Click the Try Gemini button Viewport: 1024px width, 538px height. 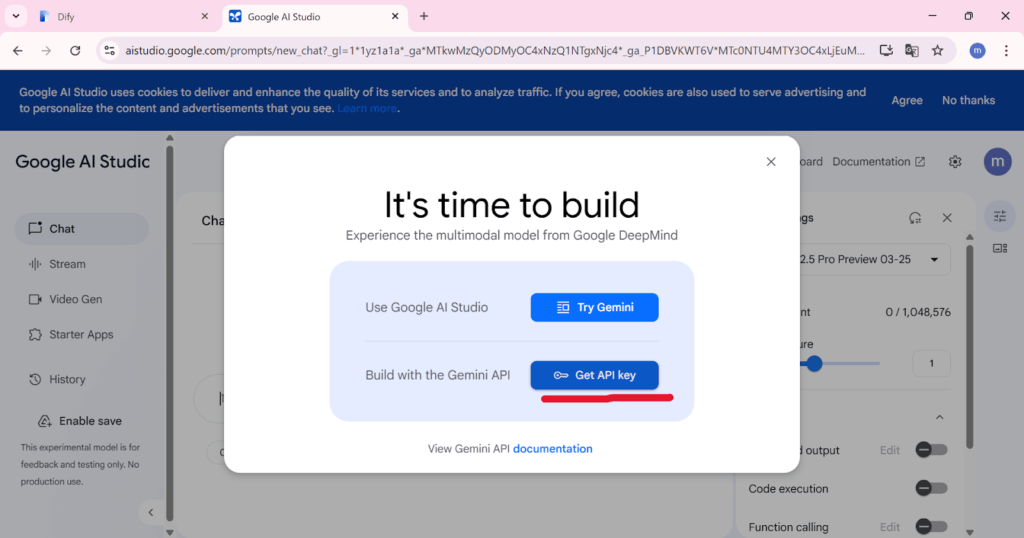(x=594, y=307)
